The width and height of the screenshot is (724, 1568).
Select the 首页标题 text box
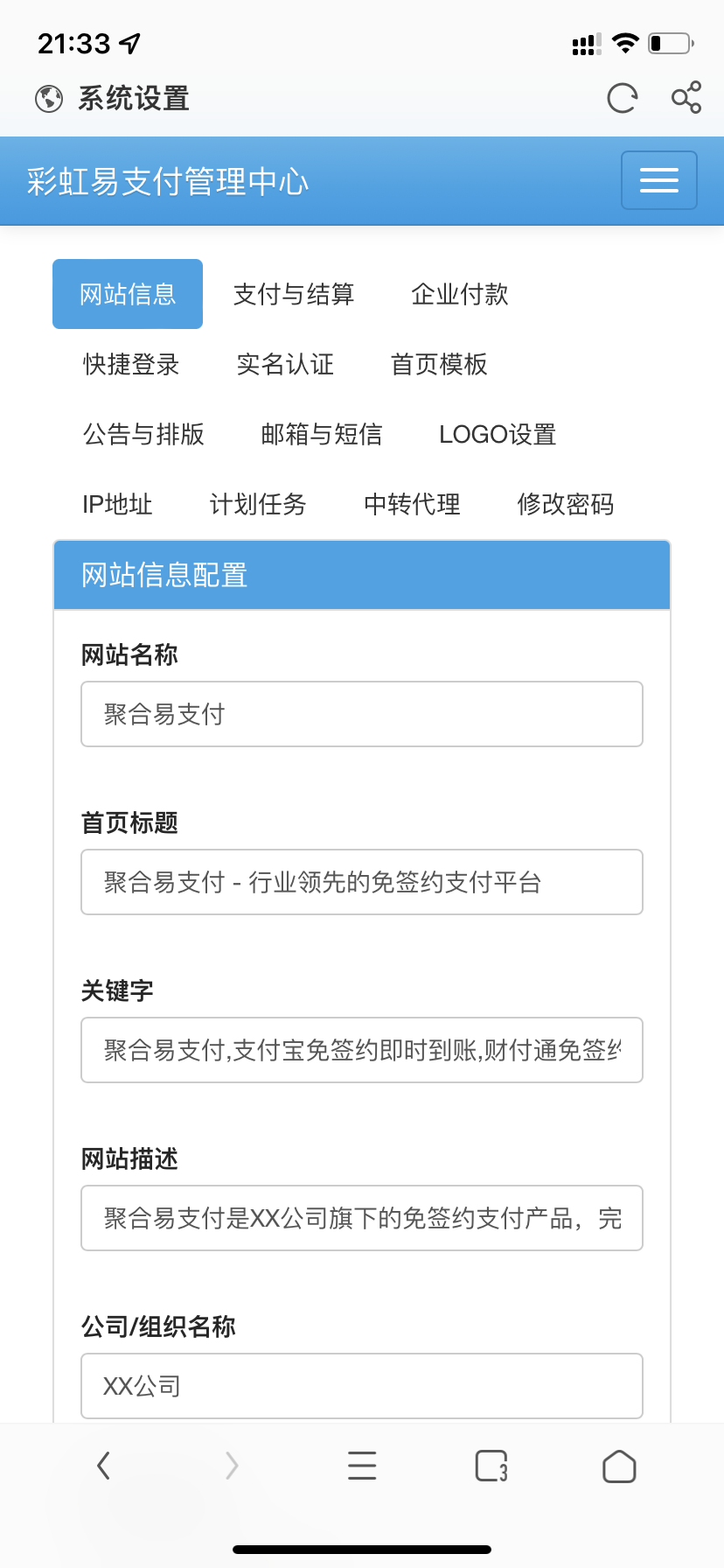pos(362,882)
